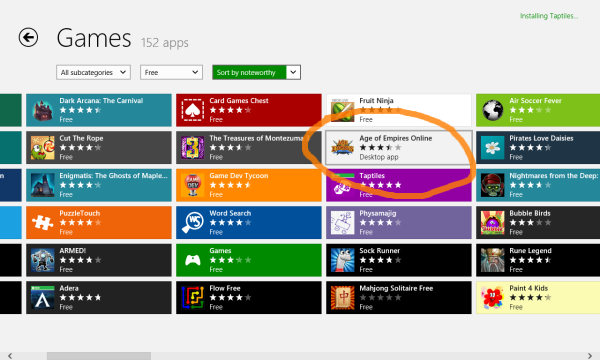
Task: Click the Game Dev Tycoon icon
Action: click(192, 185)
